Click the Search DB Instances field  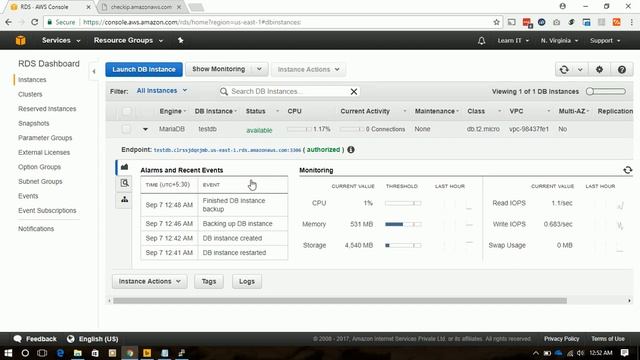(x=288, y=91)
